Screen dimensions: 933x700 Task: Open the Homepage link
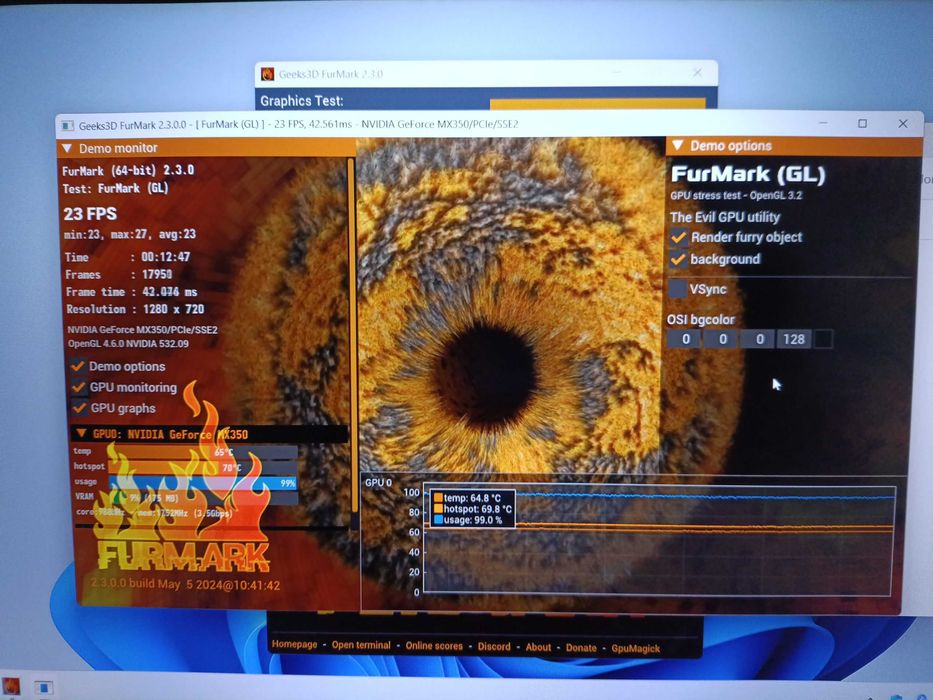(x=295, y=644)
